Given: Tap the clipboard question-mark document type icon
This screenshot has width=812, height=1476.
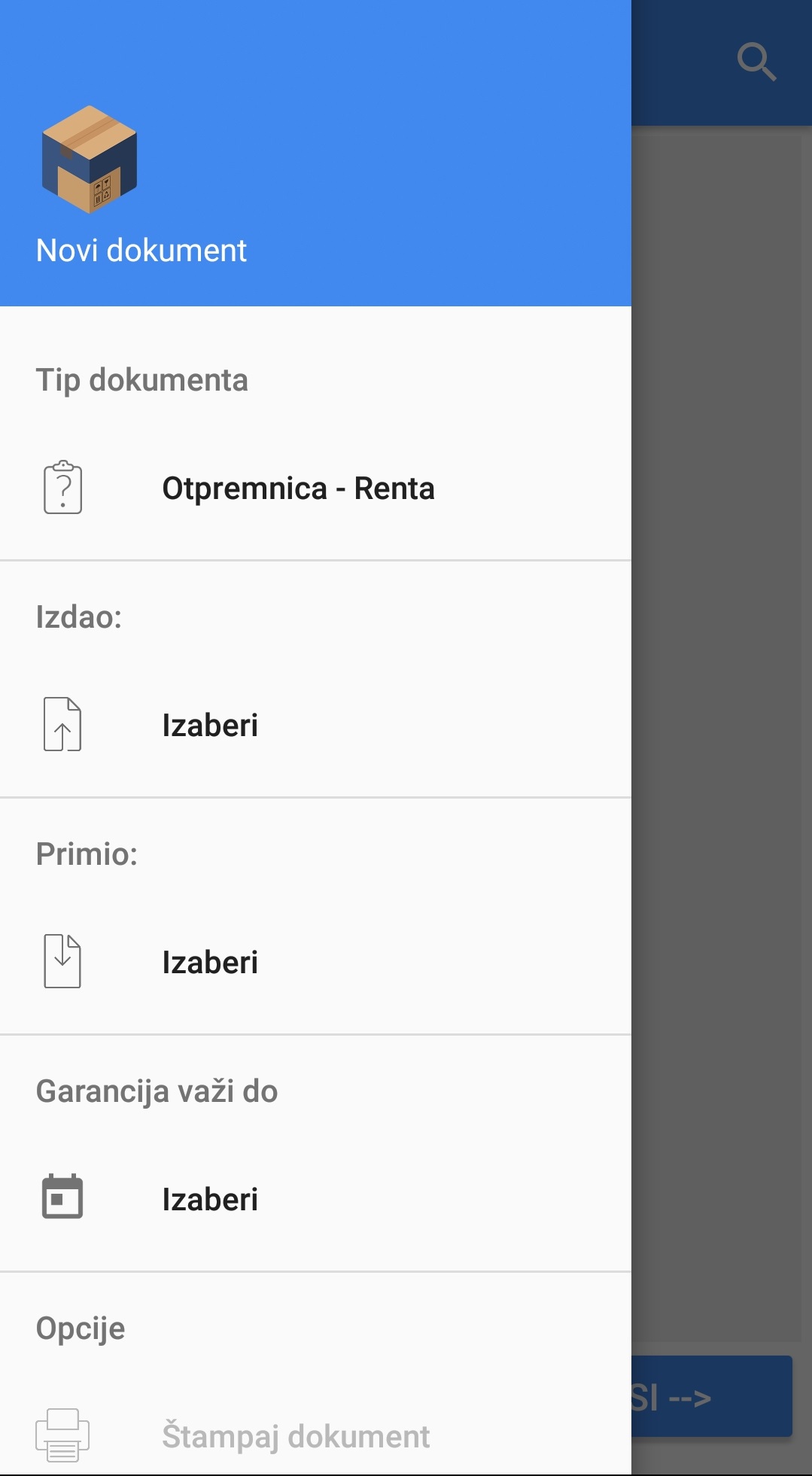Looking at the screenshot, I should pos(62,488).
